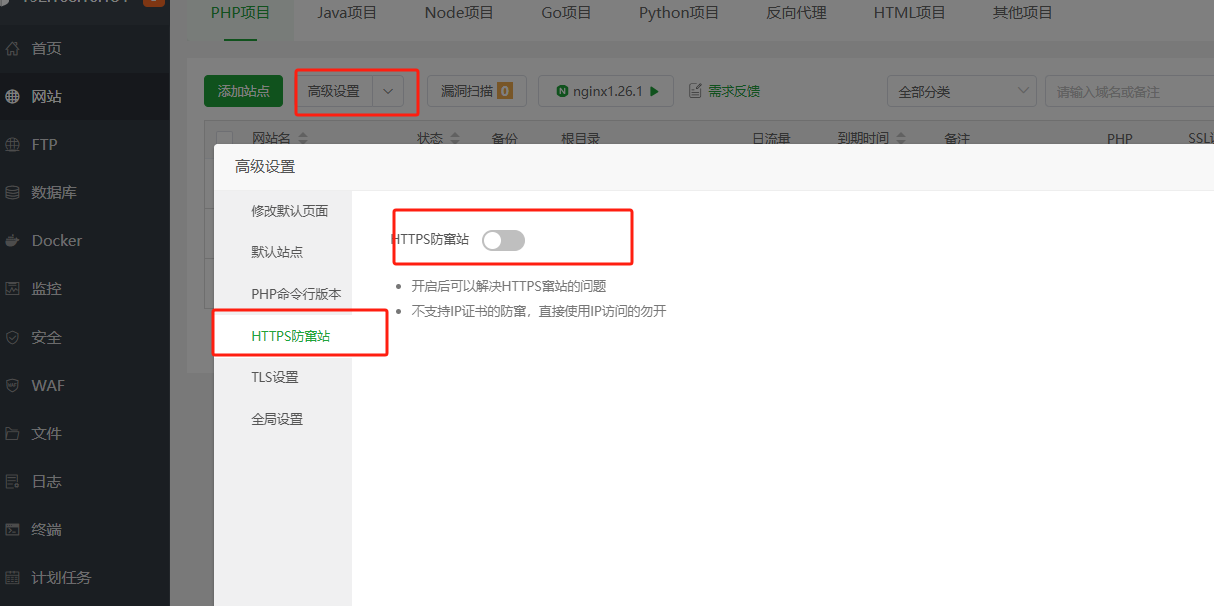Tick the select-all checkbox in table header
This screenshot has width=1214, height=606.
click(224, 139)
